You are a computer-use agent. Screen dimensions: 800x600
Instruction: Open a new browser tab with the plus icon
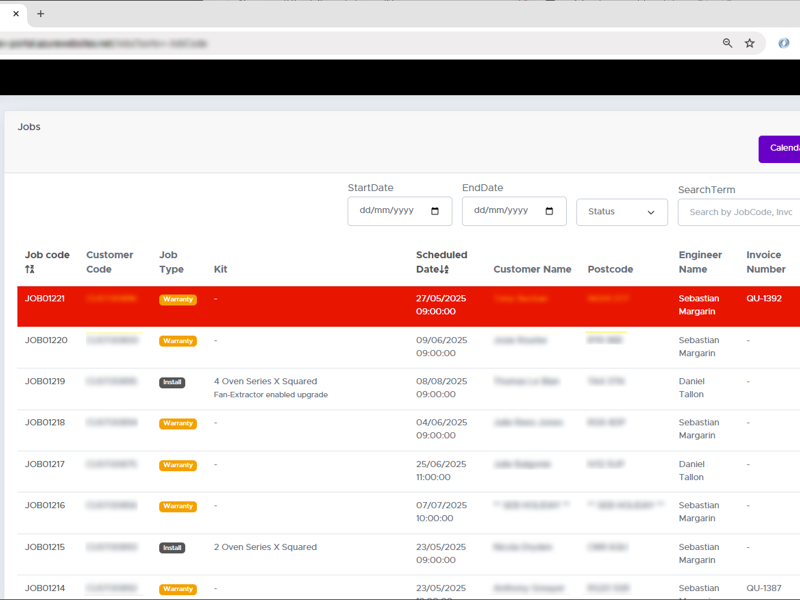pyautogui.click(x=38, y=14)
